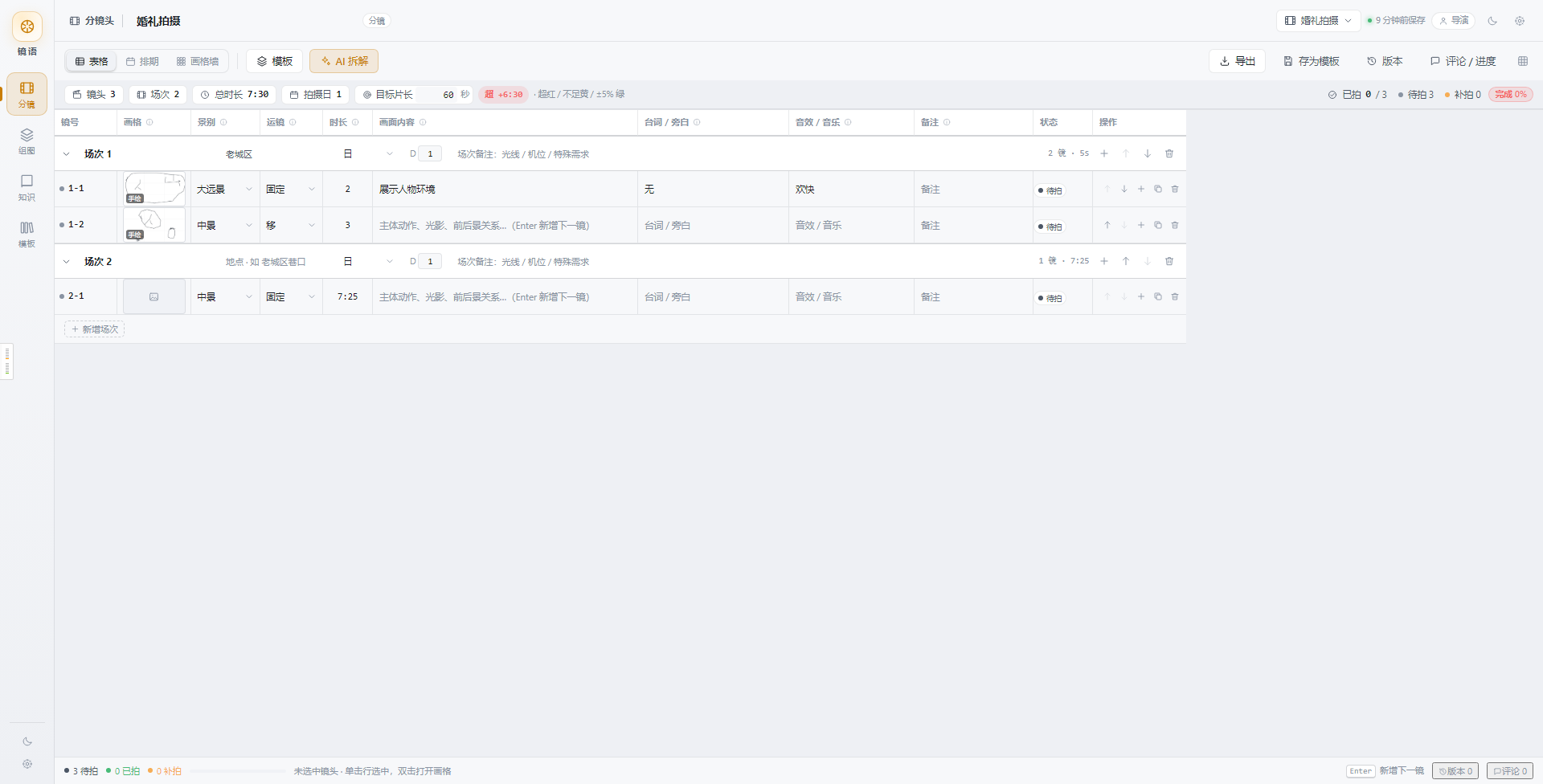
Task: Move 场次 2 up with arrow icon
Action: pos(1126,261)
